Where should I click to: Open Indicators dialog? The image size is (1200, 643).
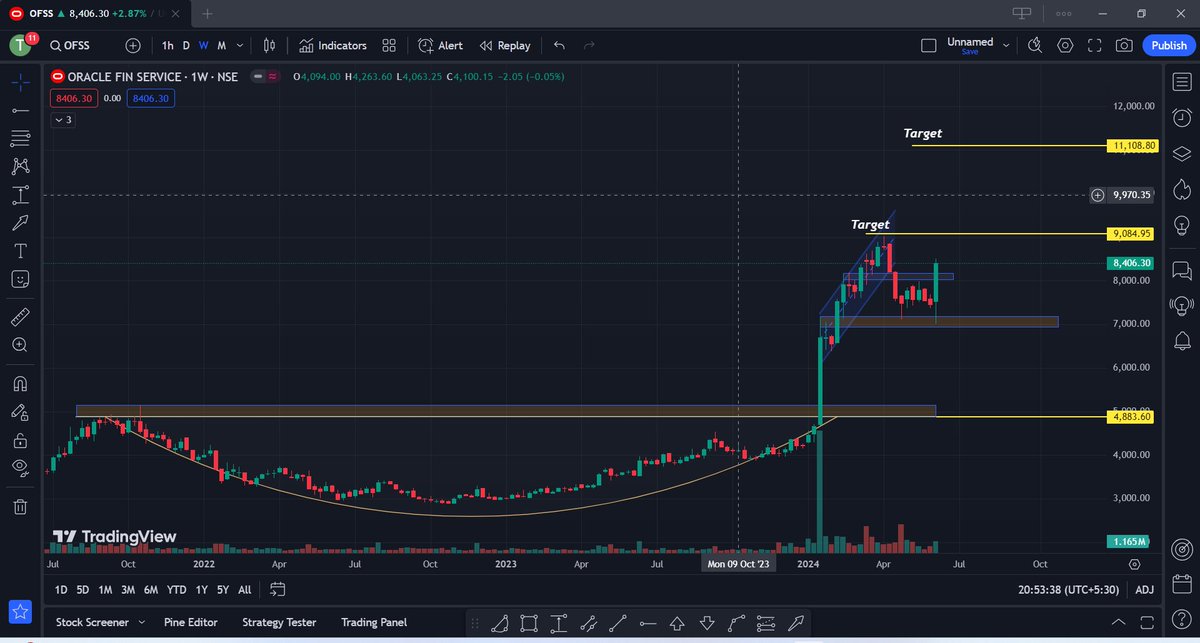click(333, 45)
